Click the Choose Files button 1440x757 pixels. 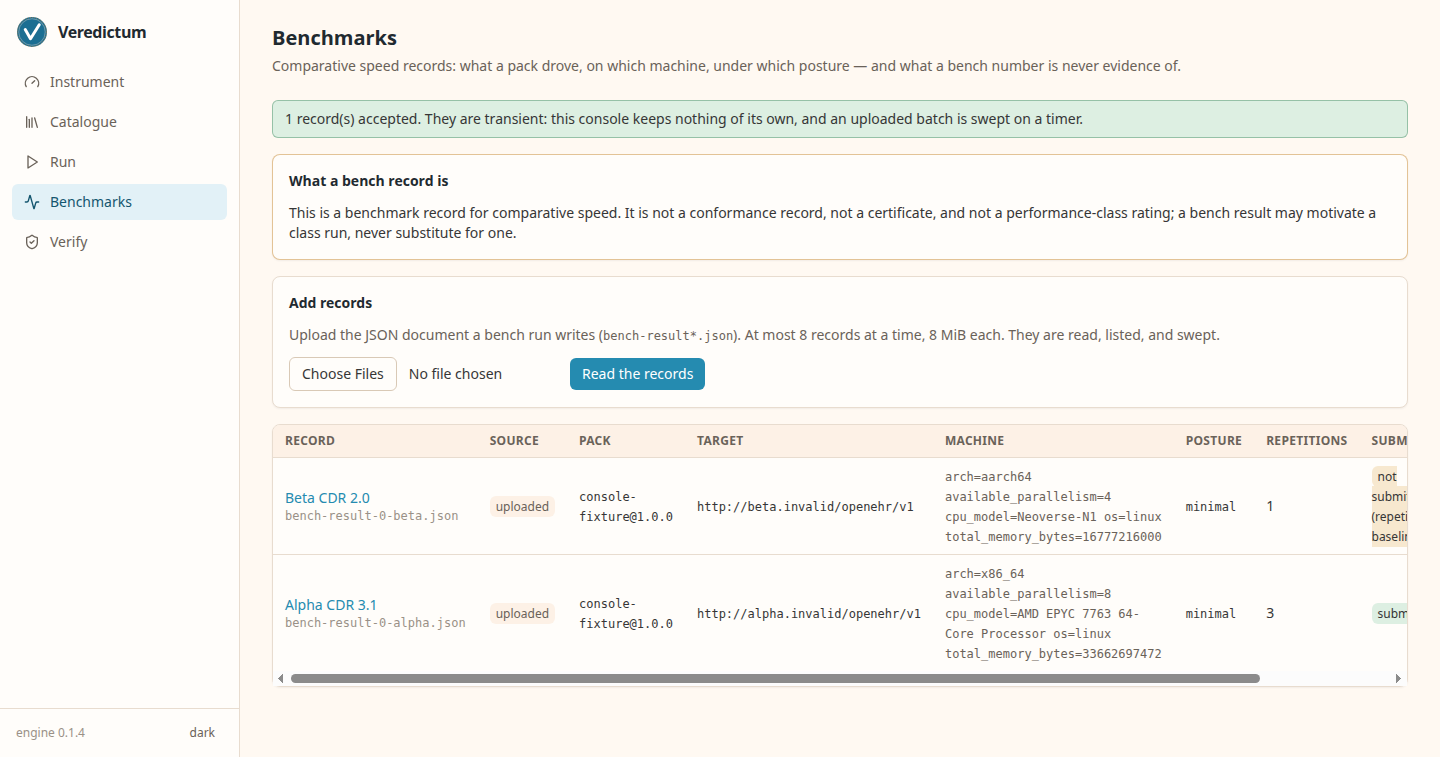343,374
